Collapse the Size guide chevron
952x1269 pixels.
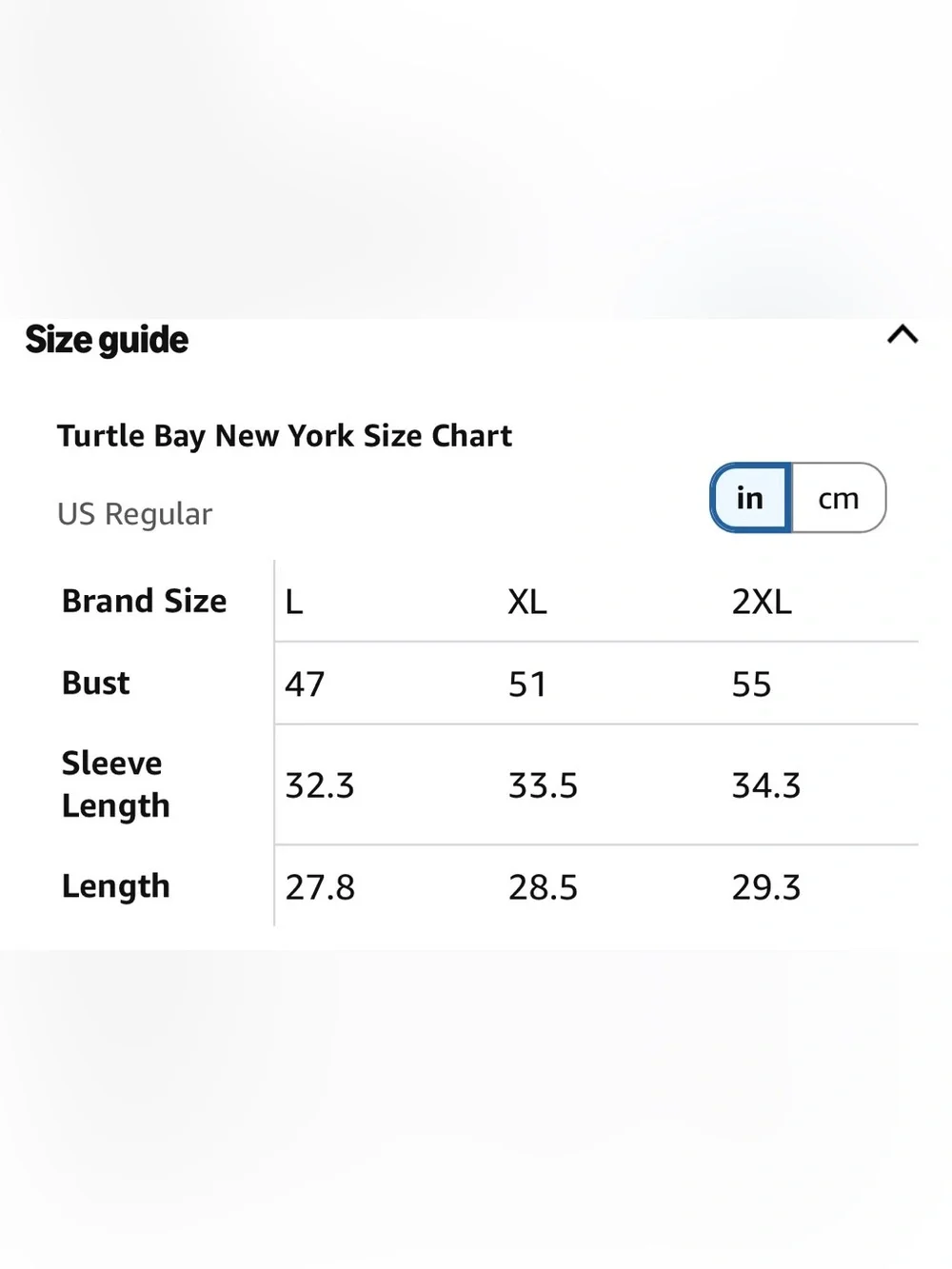click(902, 335)
